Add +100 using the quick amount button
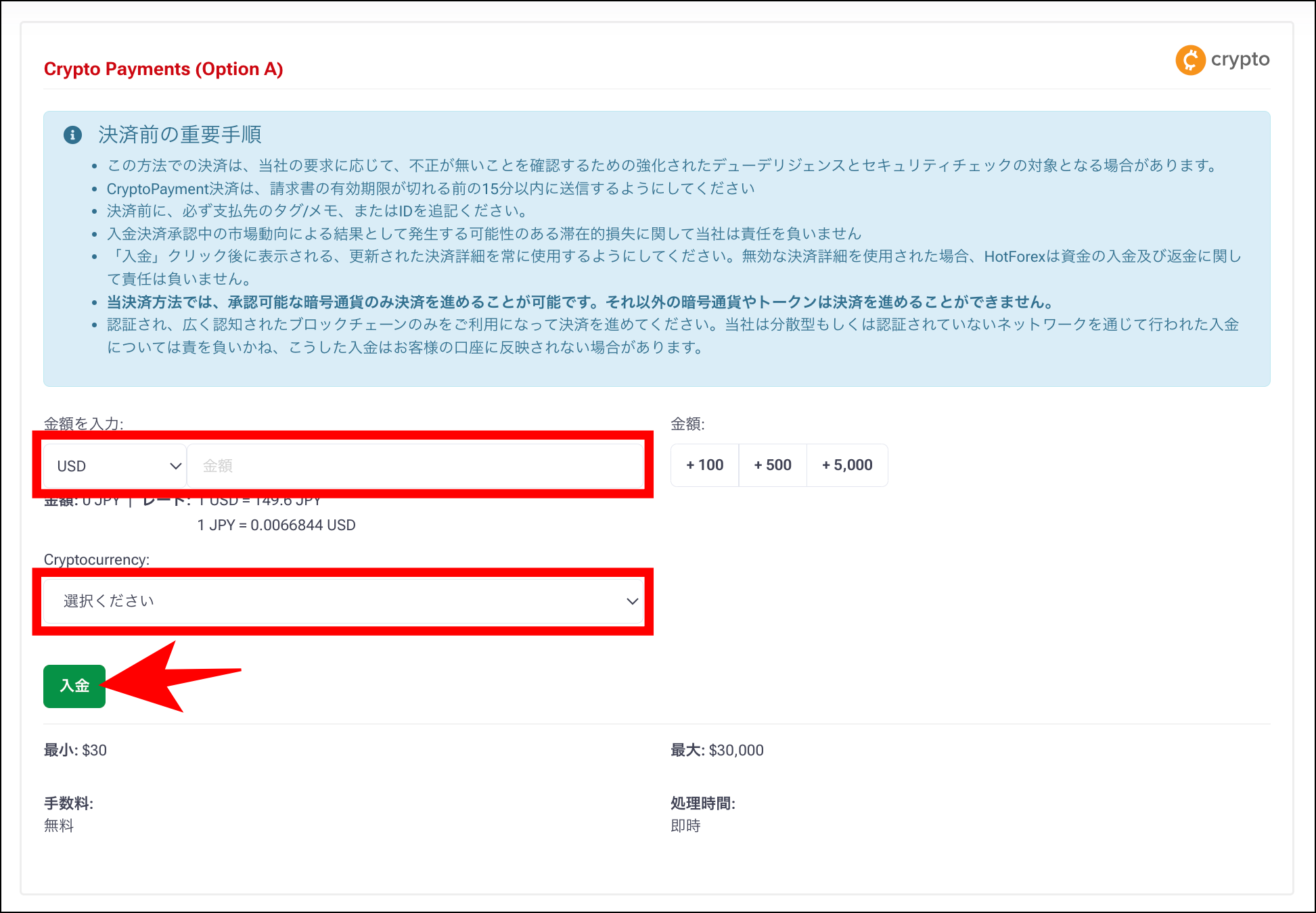This screenshot has width=1316, height=913. [x=704, y=465]
